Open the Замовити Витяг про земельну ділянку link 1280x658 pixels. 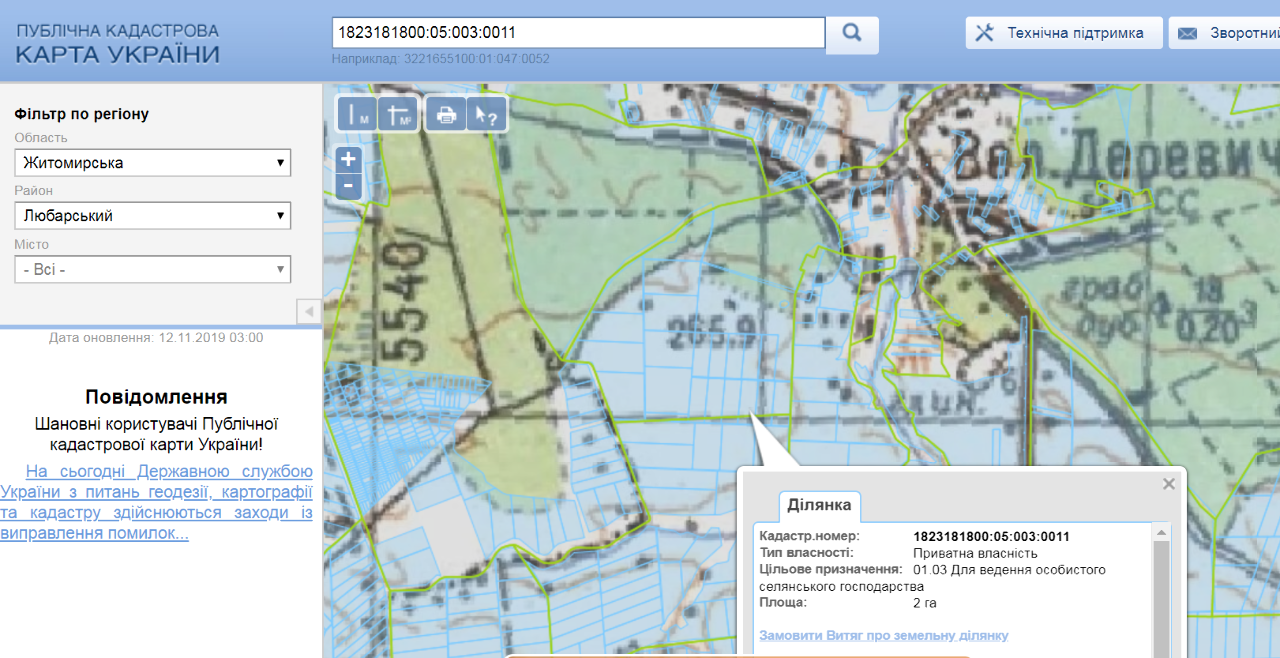click(x=883, y=636)
